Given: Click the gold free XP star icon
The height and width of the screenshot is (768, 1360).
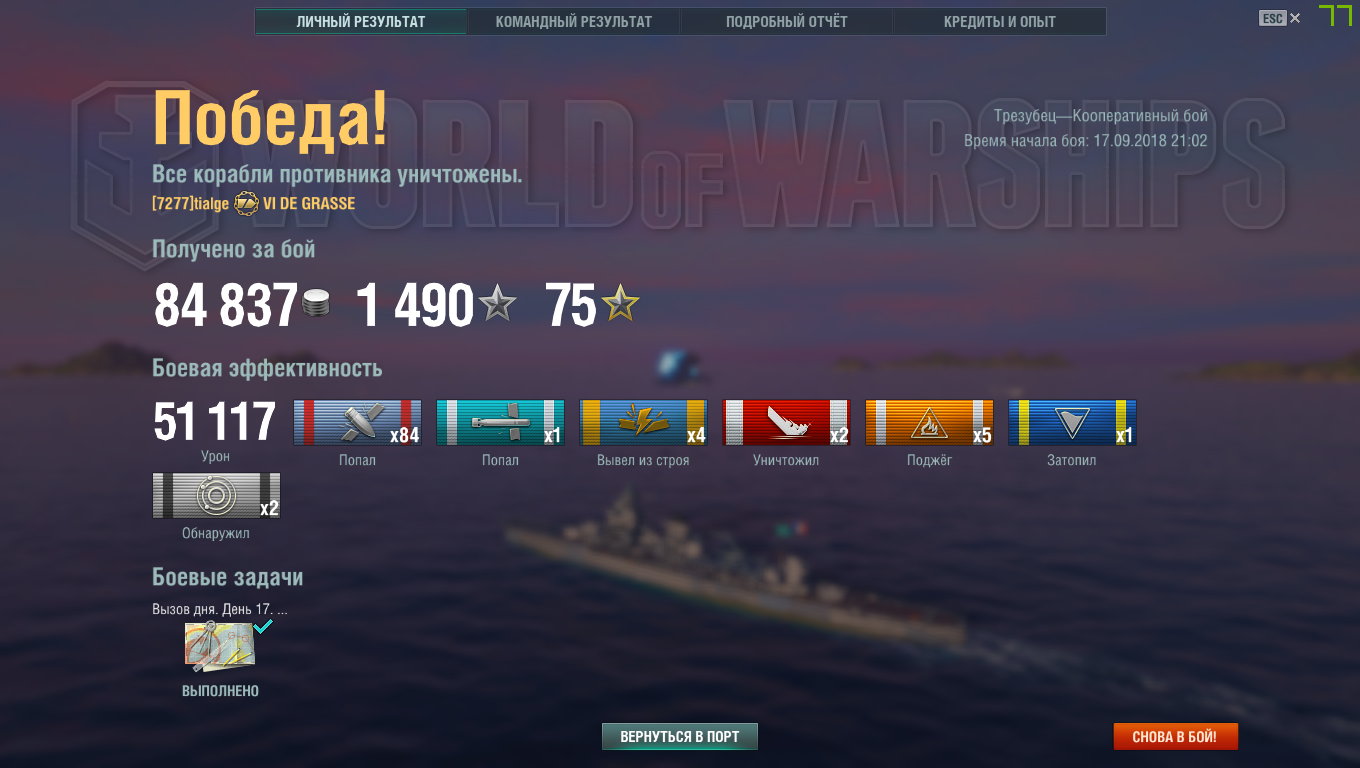Looking at the screenshot, I should click(x=620, y=303).
